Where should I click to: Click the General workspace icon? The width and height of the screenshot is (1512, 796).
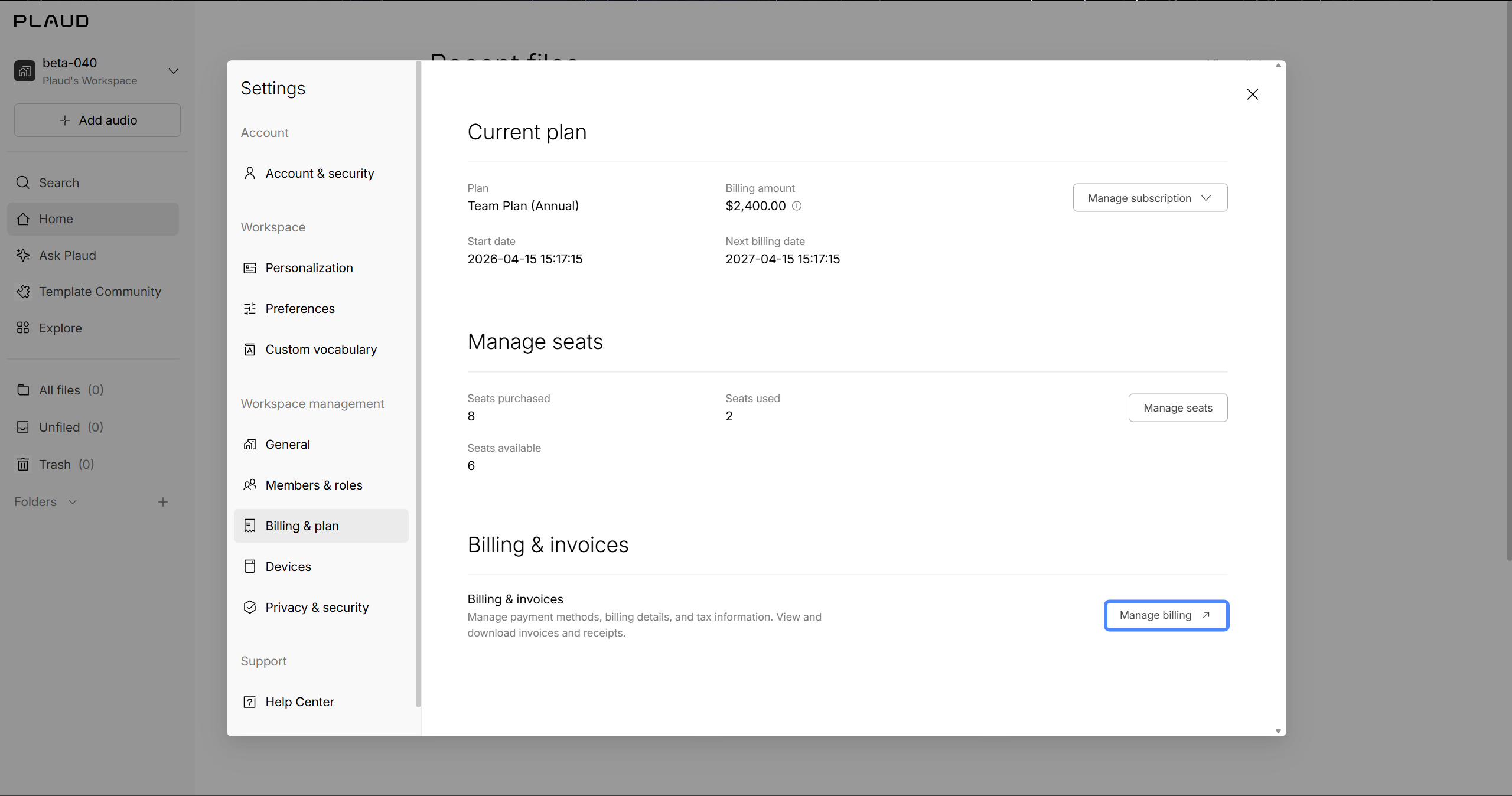250,445
